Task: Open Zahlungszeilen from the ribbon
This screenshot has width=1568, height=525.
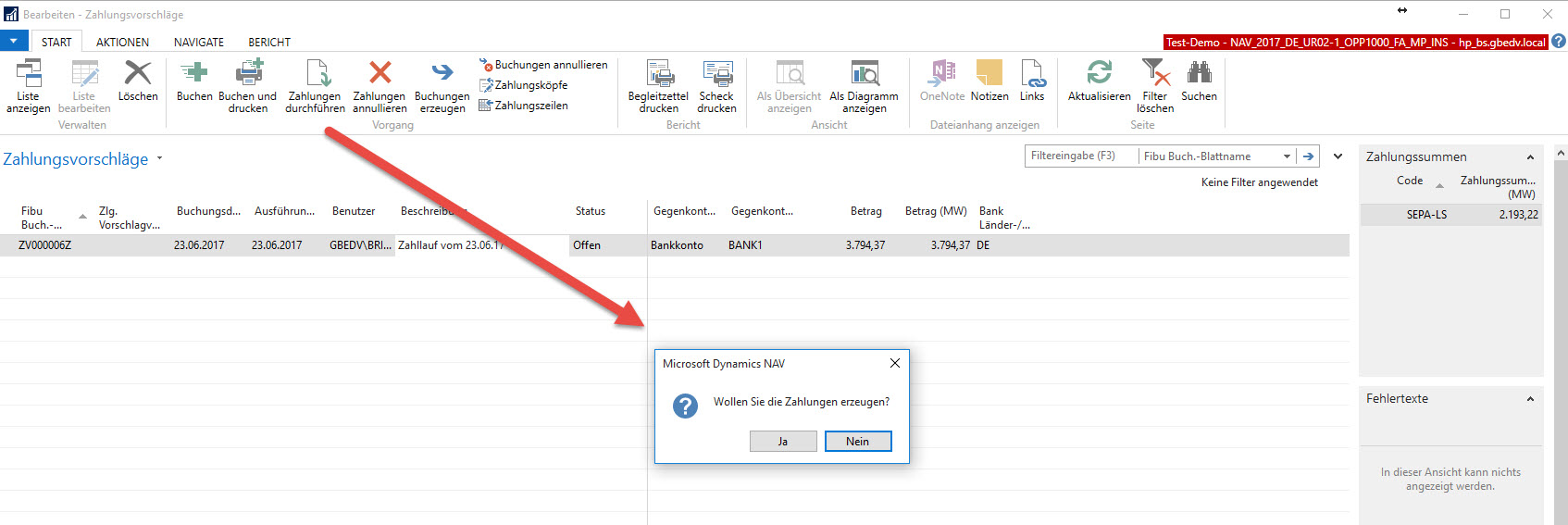Action: coord(524,106)
